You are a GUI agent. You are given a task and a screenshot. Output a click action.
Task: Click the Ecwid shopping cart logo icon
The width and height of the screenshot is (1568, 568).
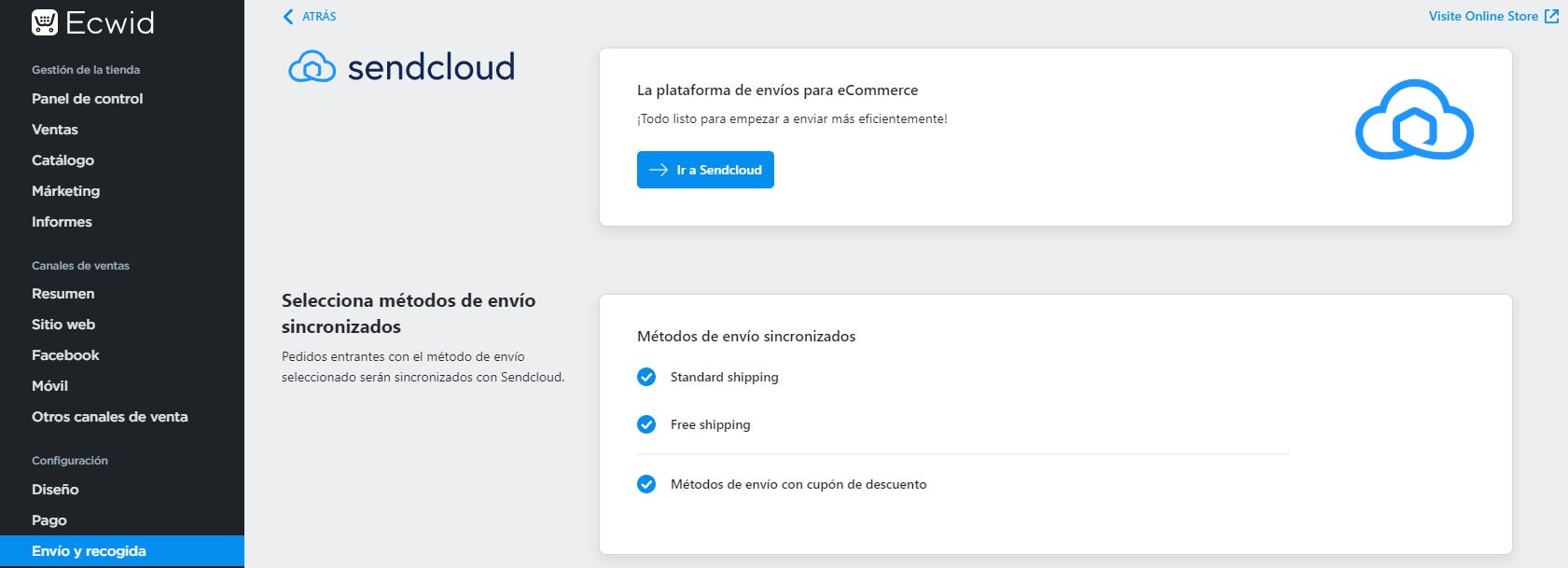pyautogui.click(x=45, y=22)
